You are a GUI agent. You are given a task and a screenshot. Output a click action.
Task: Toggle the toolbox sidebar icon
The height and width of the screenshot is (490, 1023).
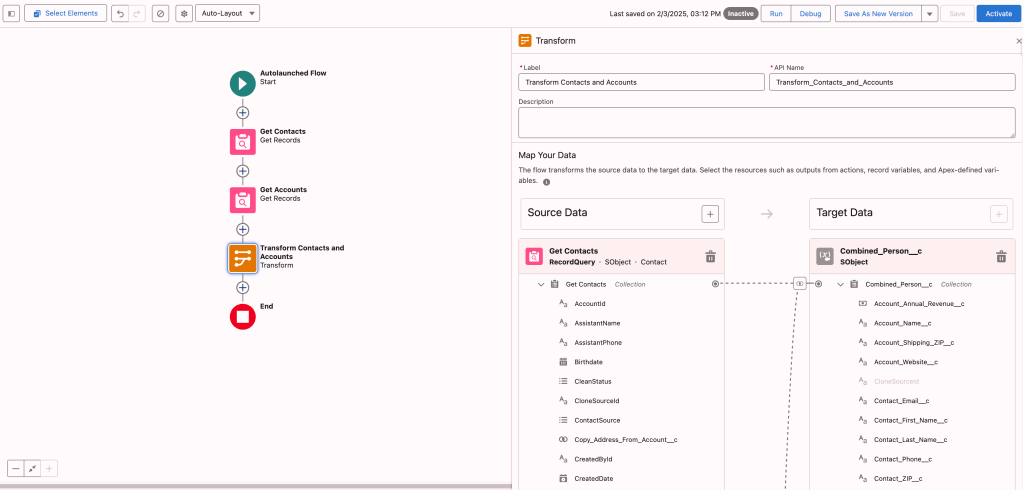click(11, 13)
